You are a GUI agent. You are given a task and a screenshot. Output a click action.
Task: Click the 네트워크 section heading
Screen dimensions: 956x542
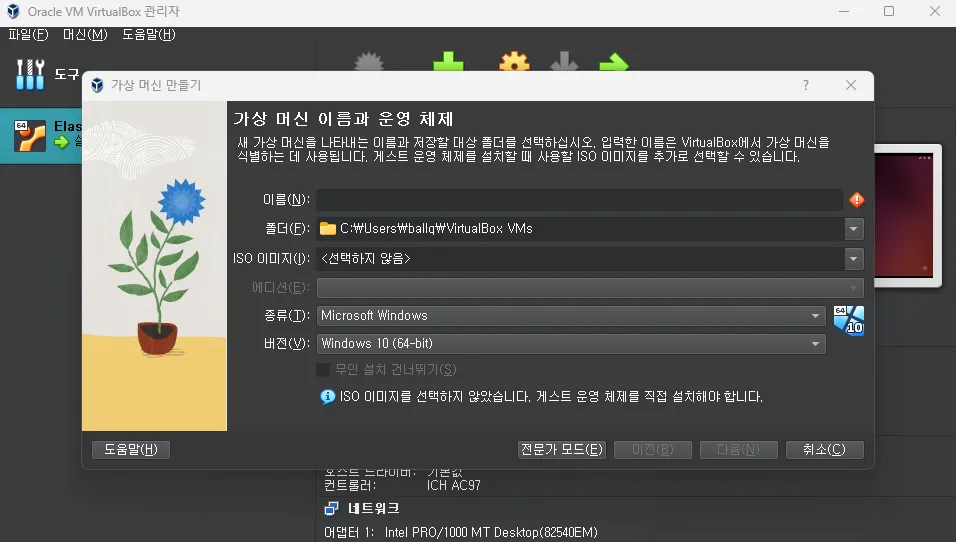click(373, 508)
